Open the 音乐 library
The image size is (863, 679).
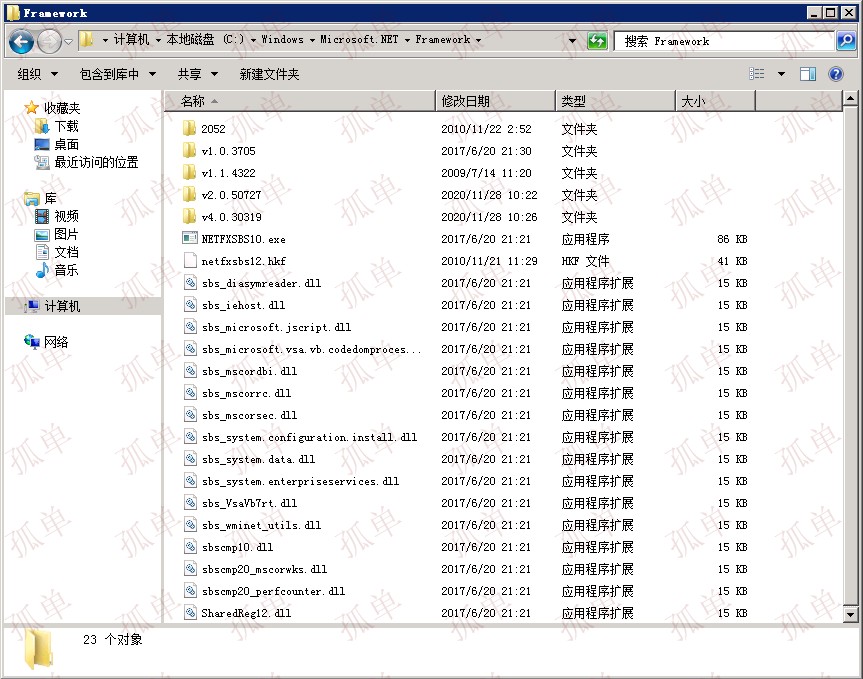tap(66, 270)
